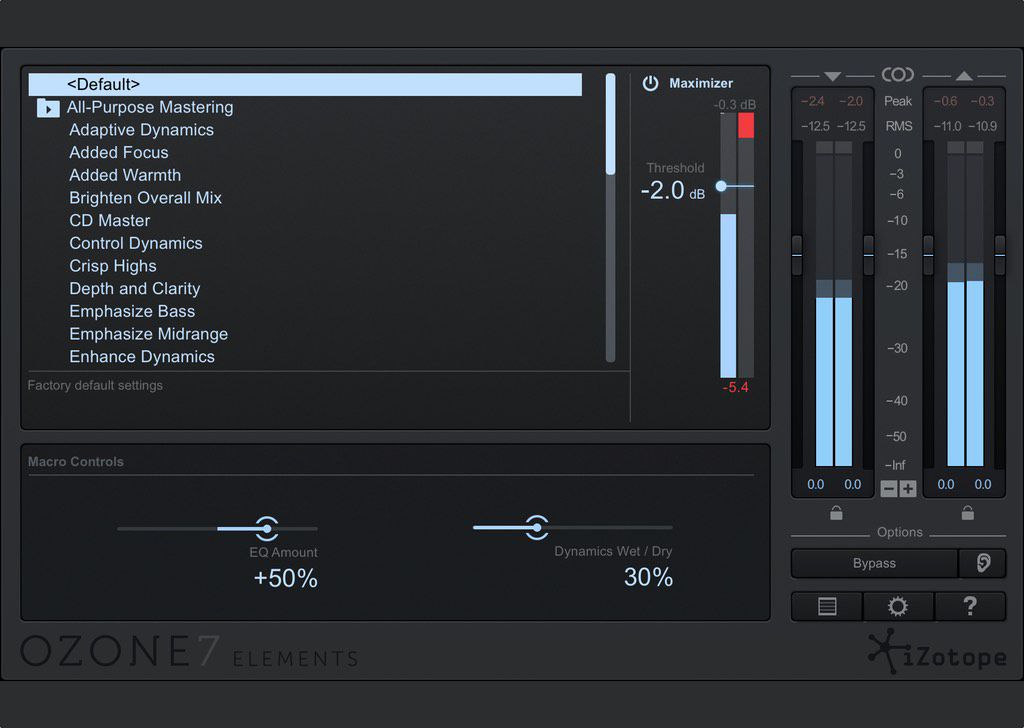Click the right output gain fader handle
Viewport: 1024px width, 728px height.
pos(1000,255)
